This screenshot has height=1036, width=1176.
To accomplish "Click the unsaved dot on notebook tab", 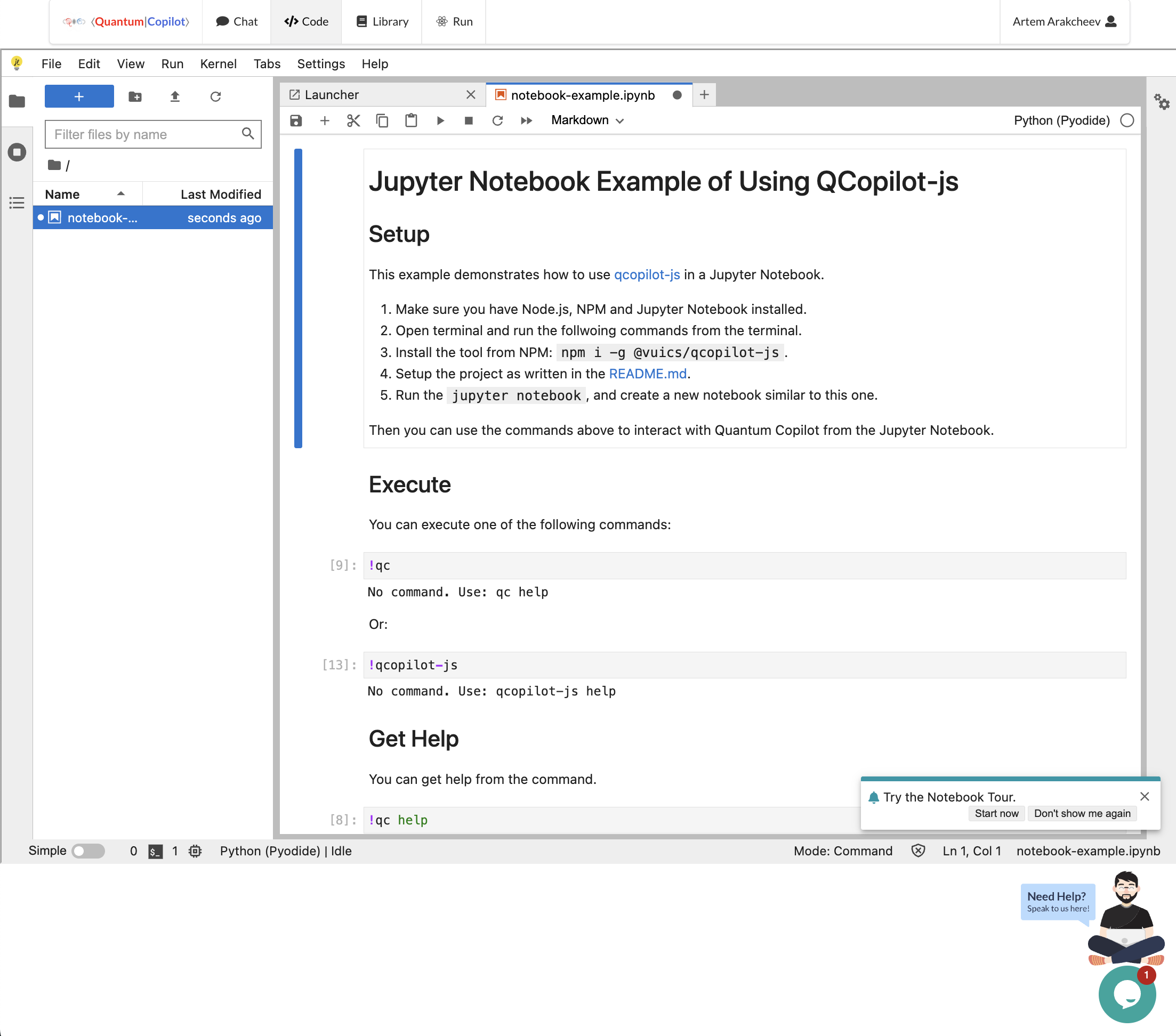I will pyautogui.click(x=677, y=95).
